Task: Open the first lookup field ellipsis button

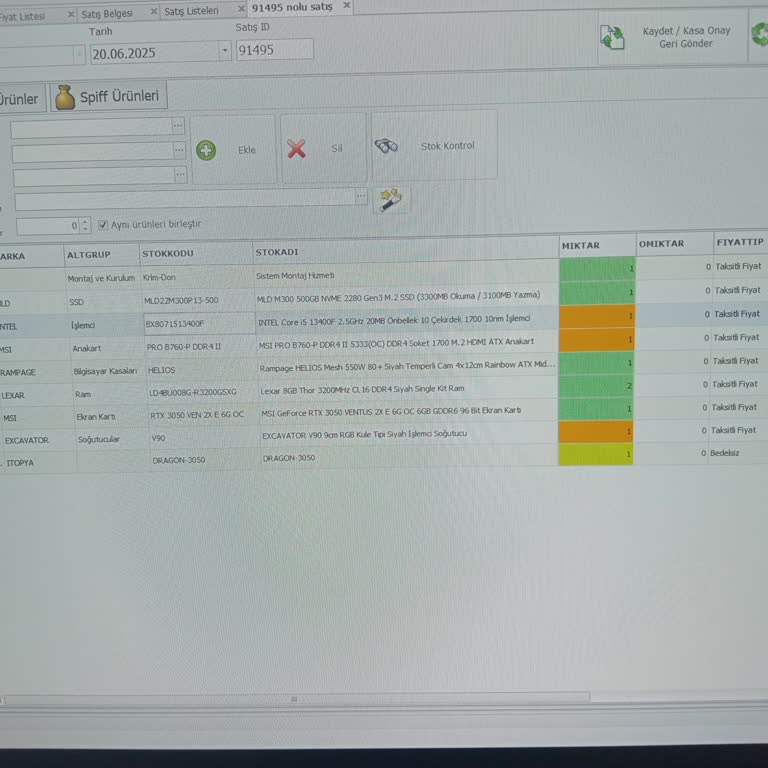Action: coord(178,126)
